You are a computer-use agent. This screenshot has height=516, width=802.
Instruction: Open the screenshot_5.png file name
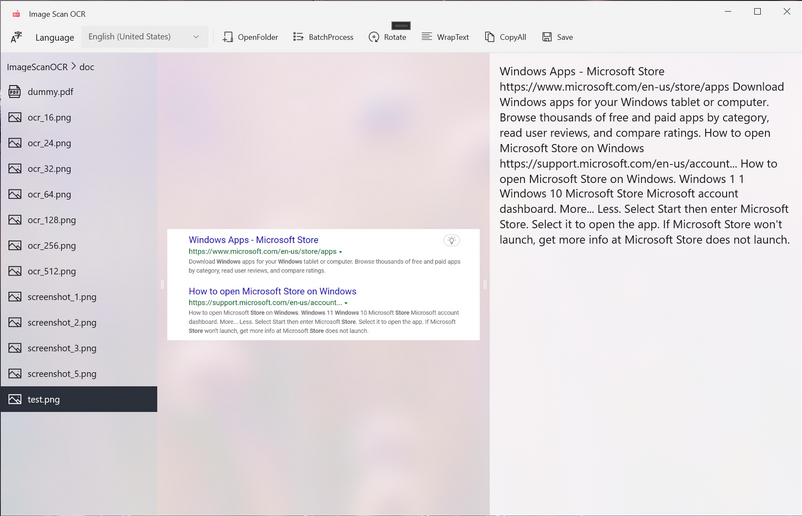tap(62, 374)
